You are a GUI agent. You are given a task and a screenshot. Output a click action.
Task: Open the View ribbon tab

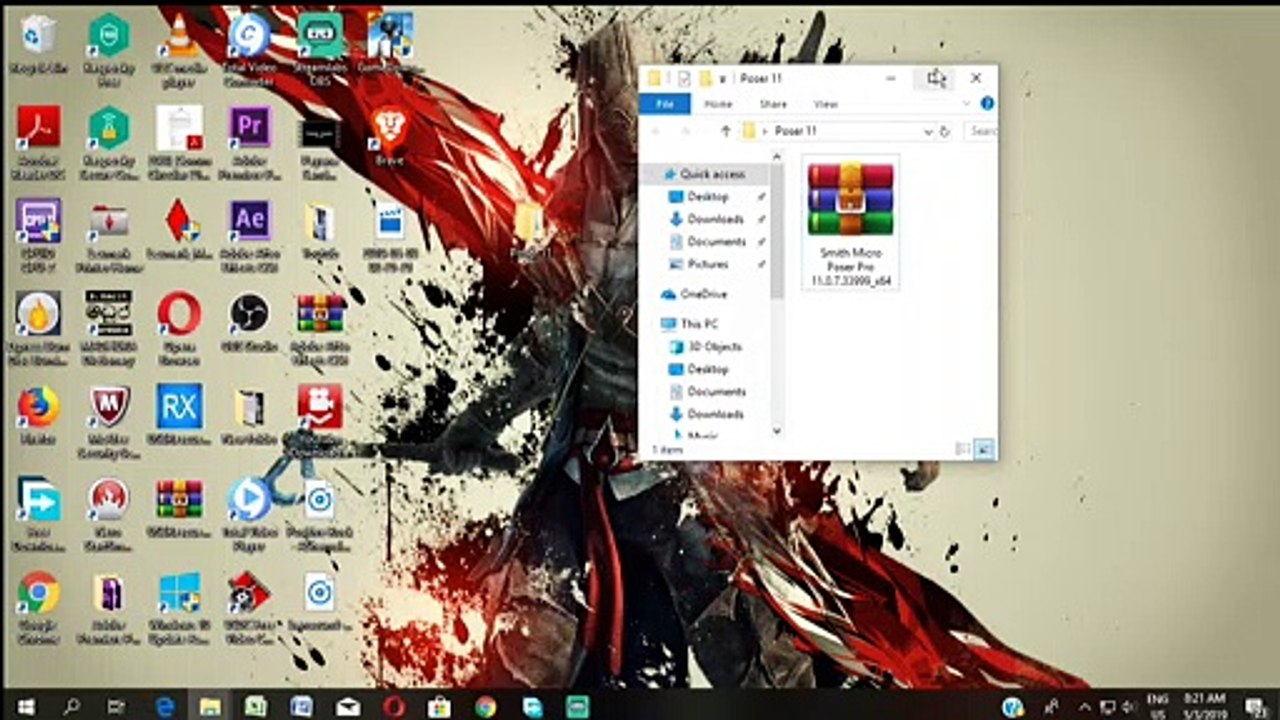[x=826, y=104]
